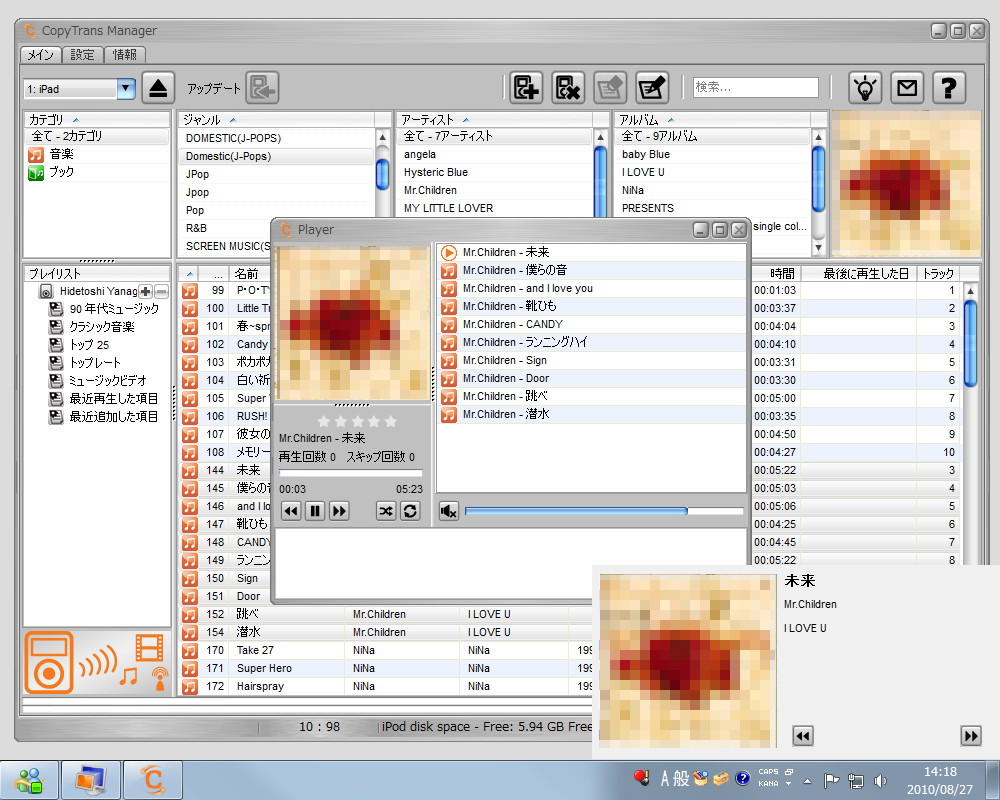Switch to the 情報 tab

coord(125,55)
